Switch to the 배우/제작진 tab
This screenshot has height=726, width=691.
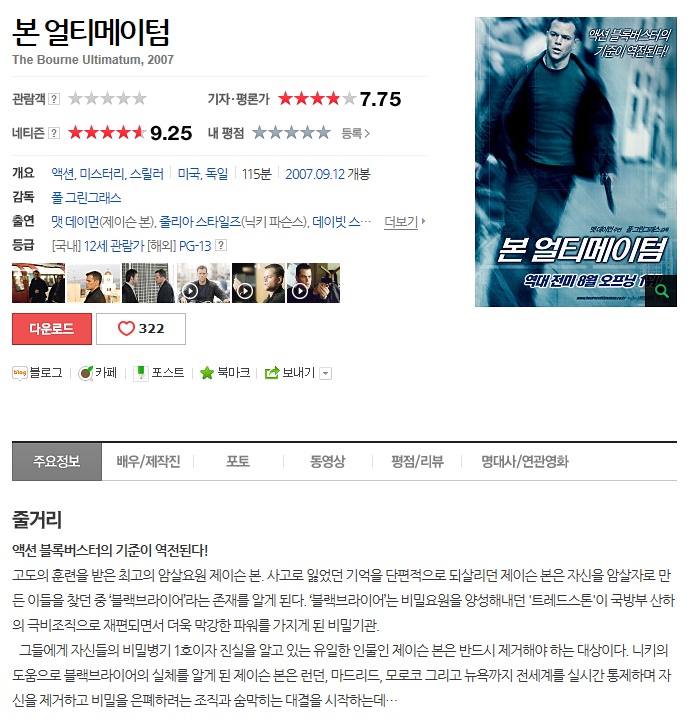148,462
